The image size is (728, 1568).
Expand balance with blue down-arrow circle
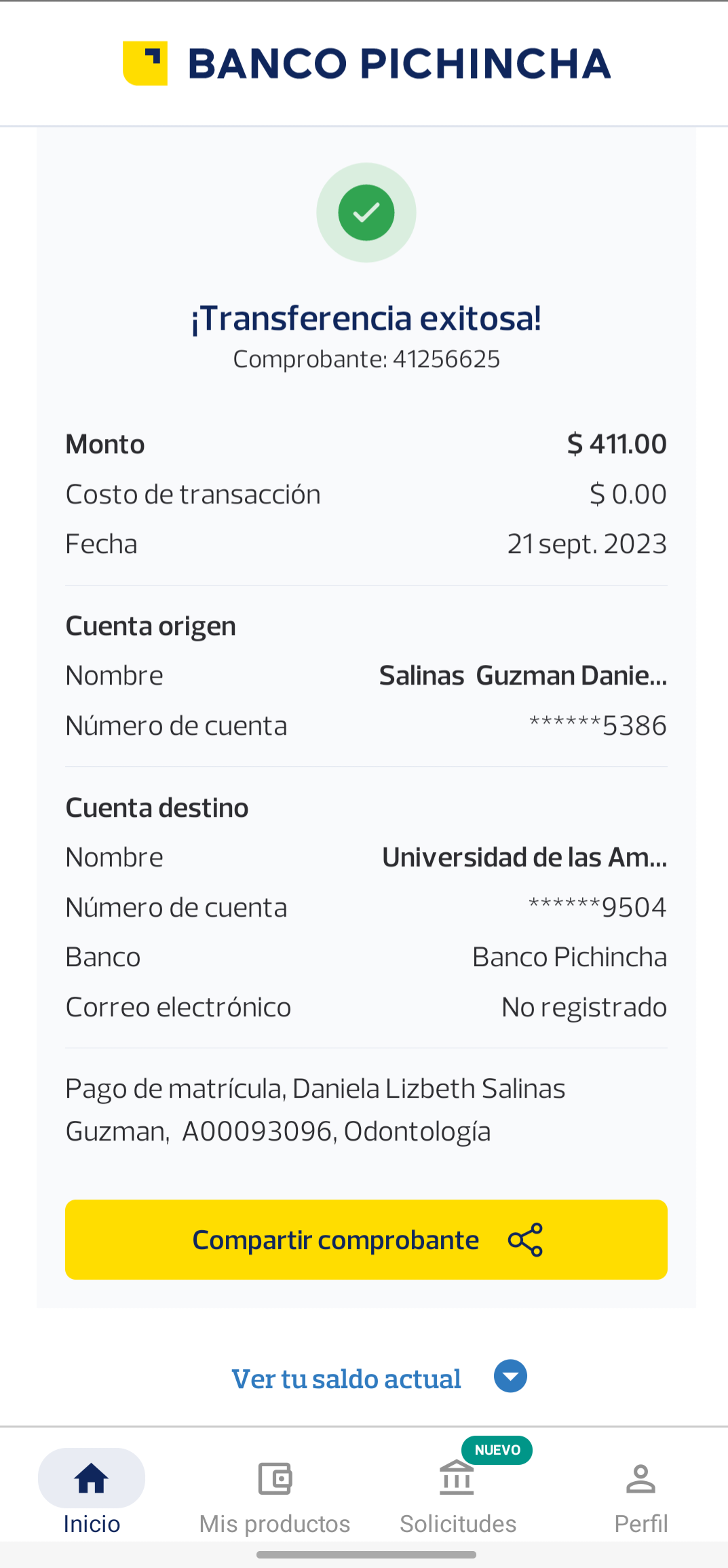[x=510, y=1377]
